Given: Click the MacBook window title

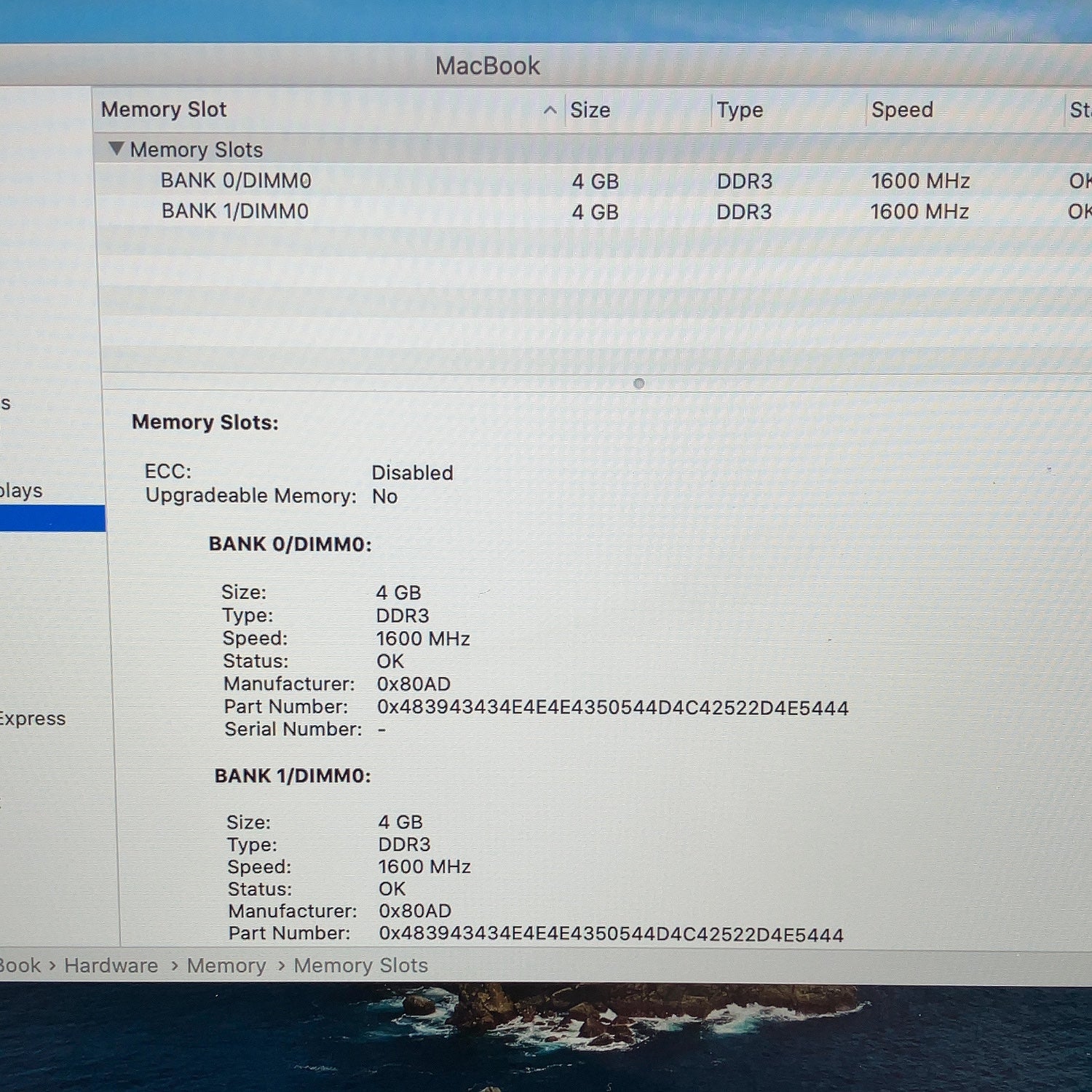Looking at the screenshot, I should click(x=488, y=66).
